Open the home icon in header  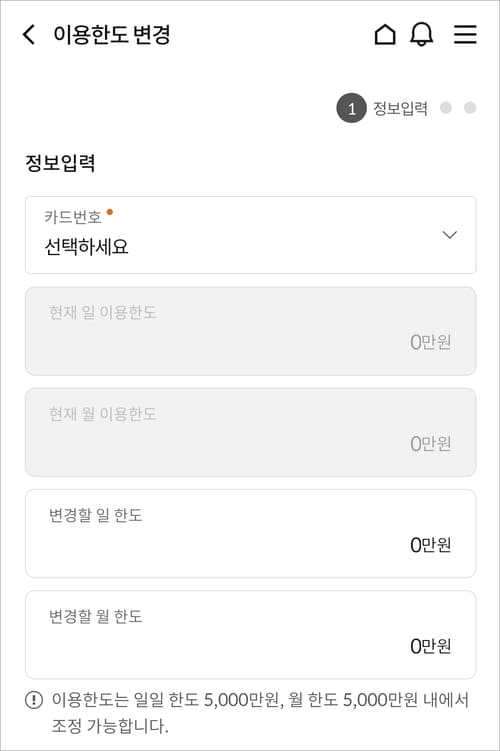point(385,34)
